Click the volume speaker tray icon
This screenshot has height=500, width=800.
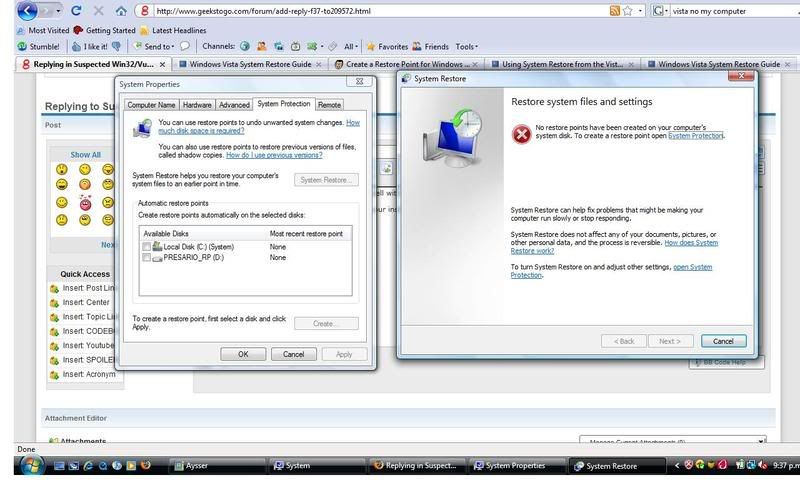click(762, 465)
